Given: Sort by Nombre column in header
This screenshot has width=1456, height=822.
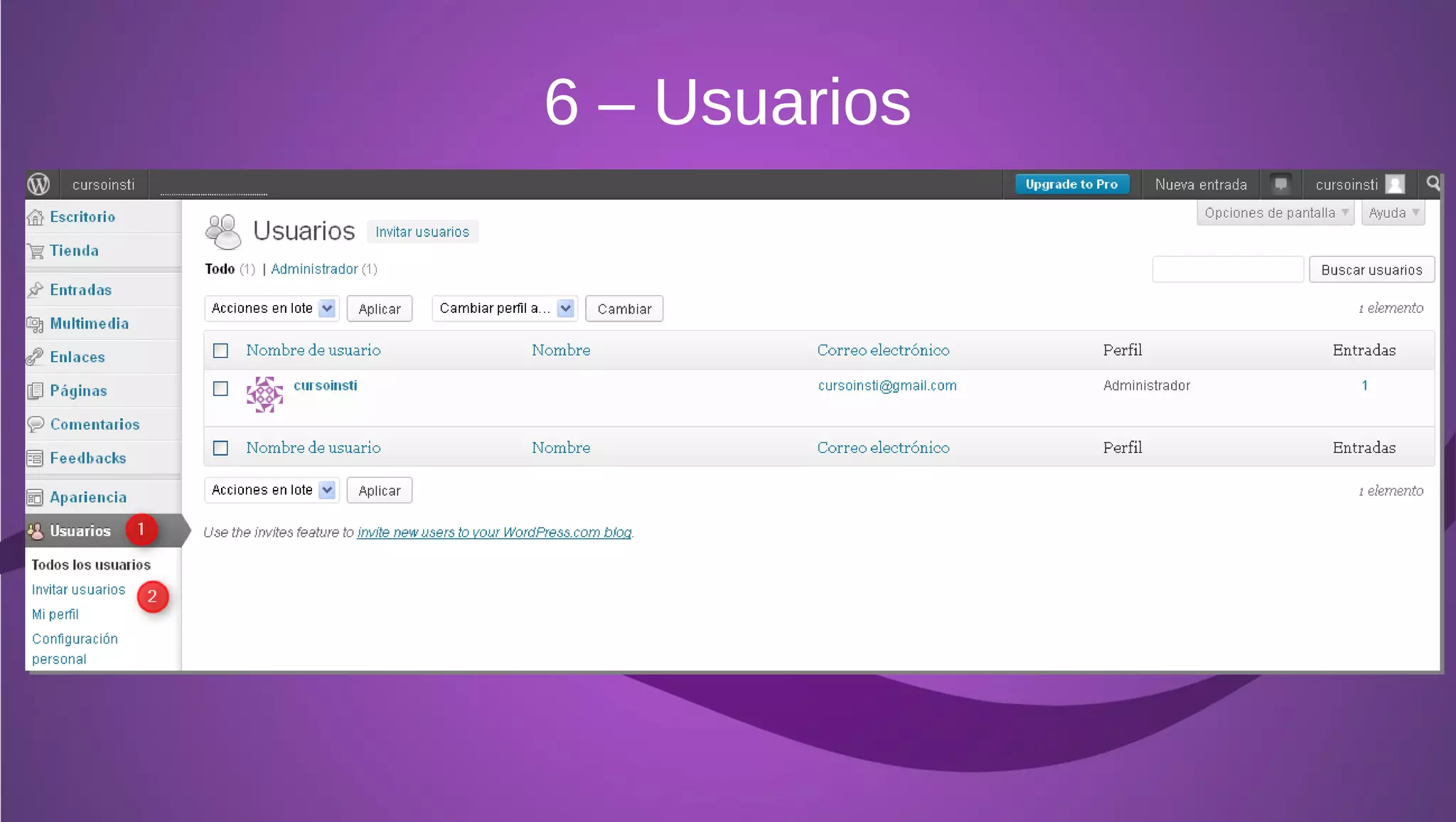Looking at the screenshot, I should tap(561, 350).
